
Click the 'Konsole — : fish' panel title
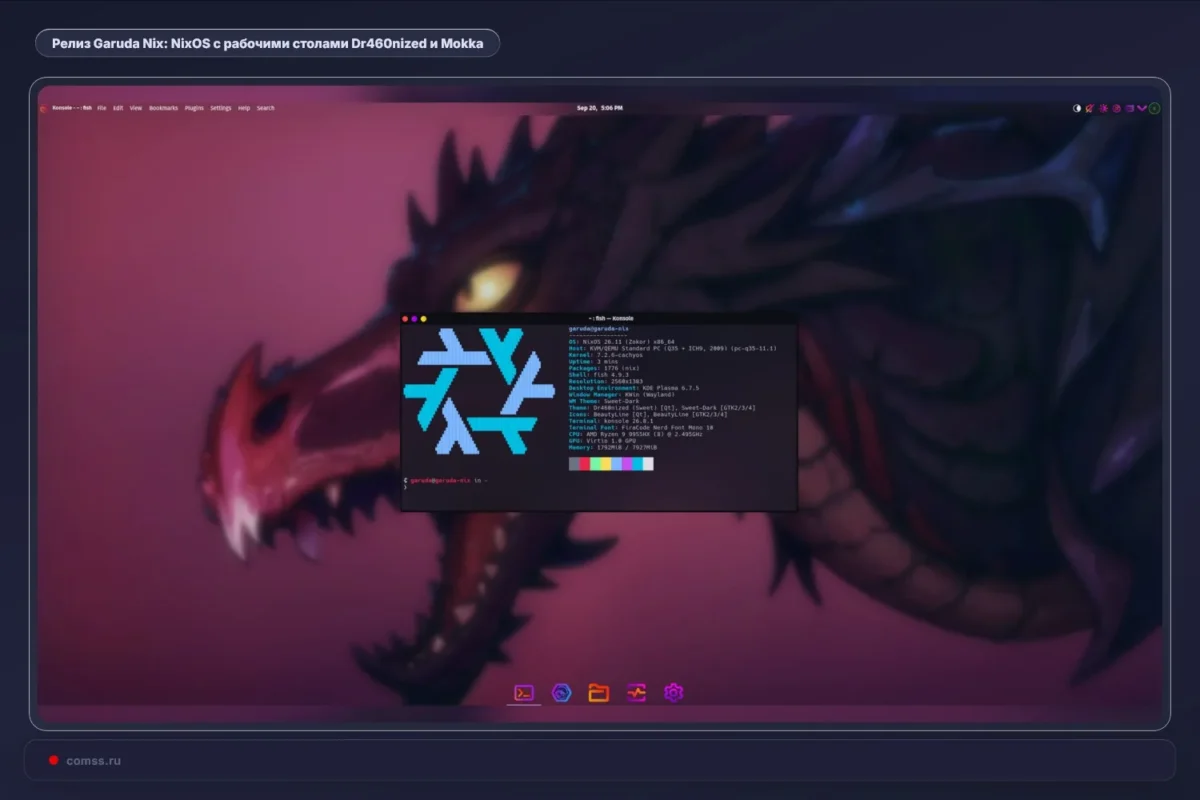(71, 108)
